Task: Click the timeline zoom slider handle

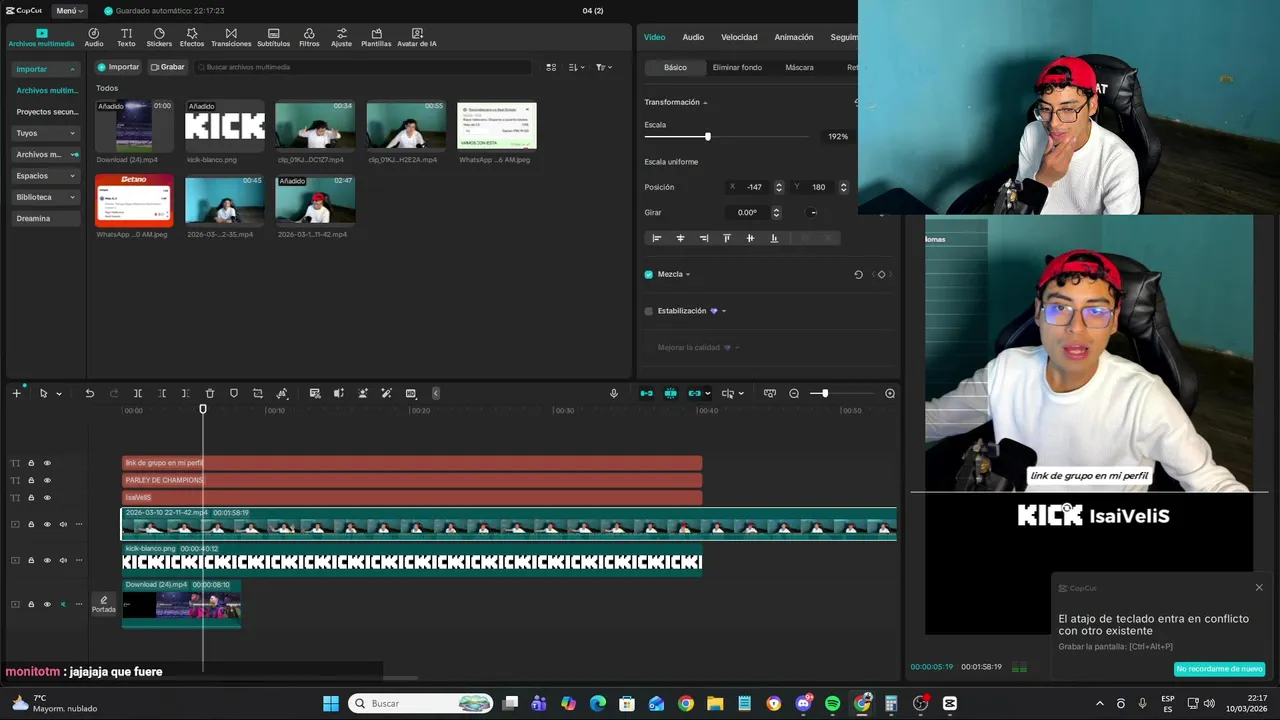Action: (825, 393)
